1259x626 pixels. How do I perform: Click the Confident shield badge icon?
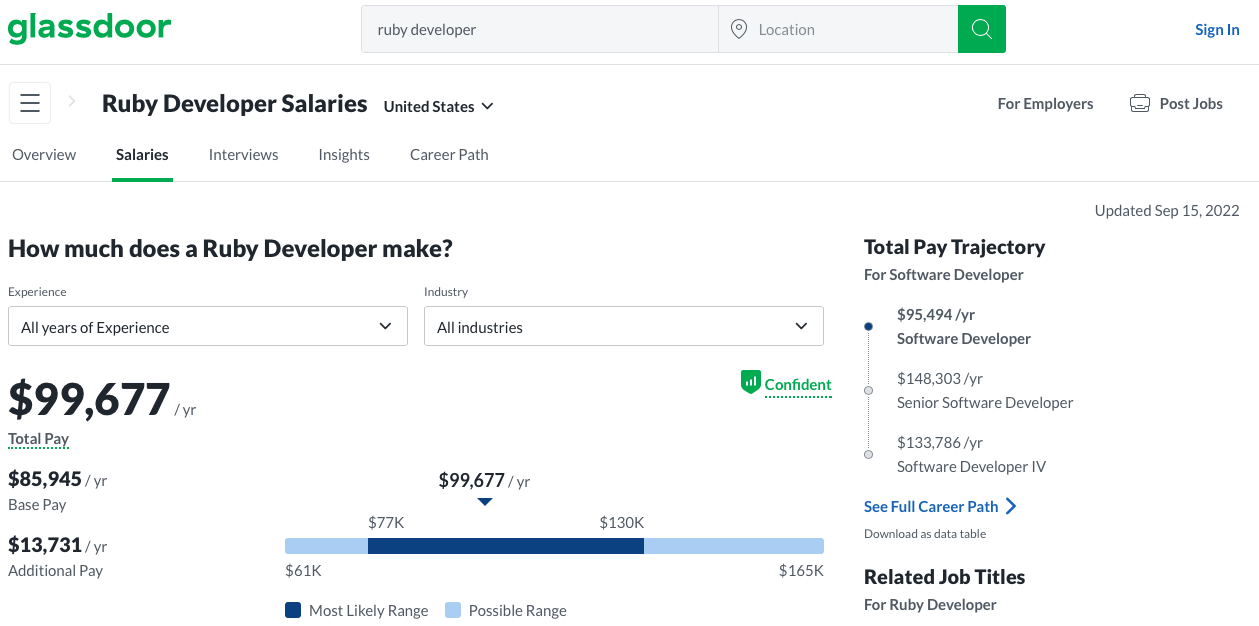(751, 382)
